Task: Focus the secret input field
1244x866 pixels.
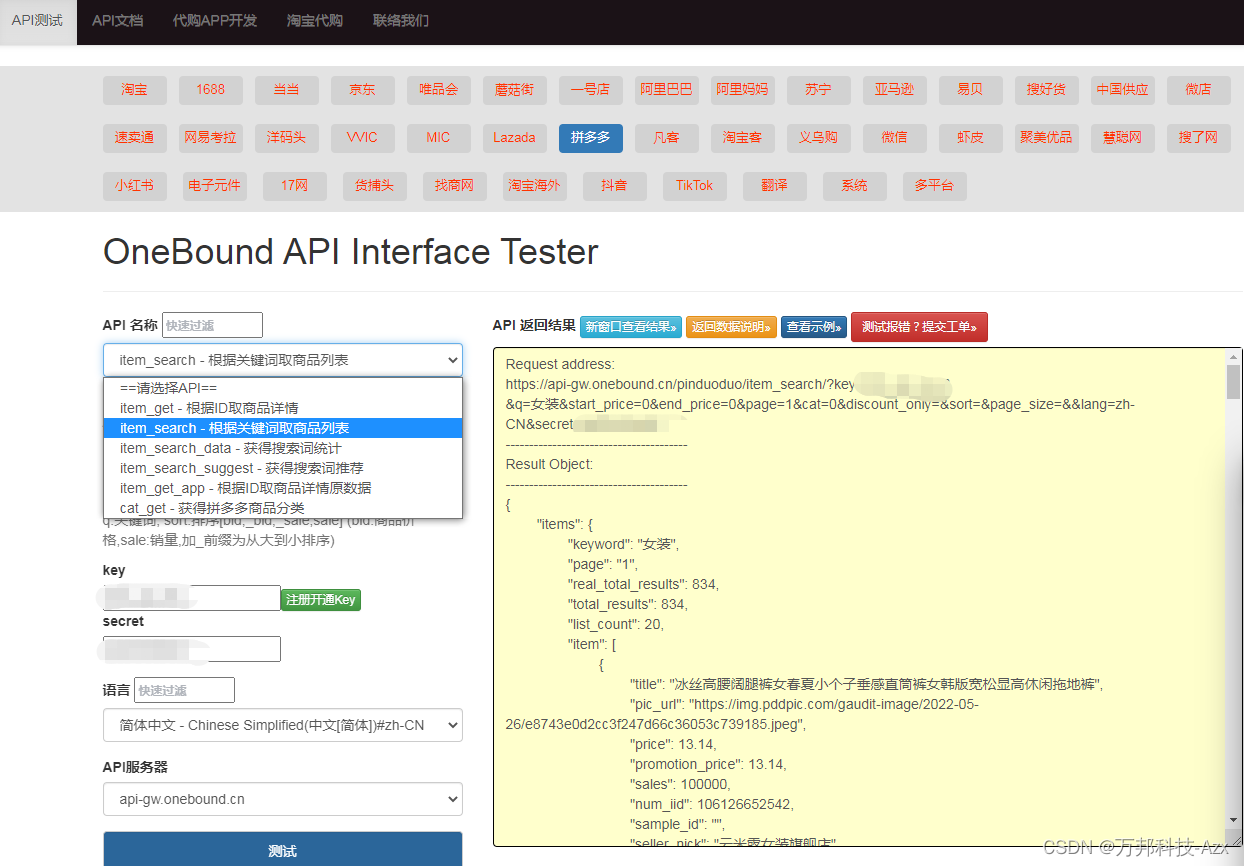Action: tap(192, 649)
